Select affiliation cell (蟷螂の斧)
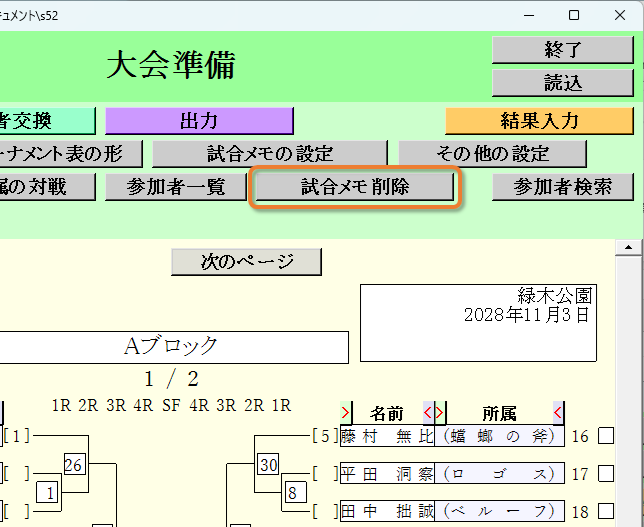This screenshot has width=644, height=527. (x=499, y=436)
